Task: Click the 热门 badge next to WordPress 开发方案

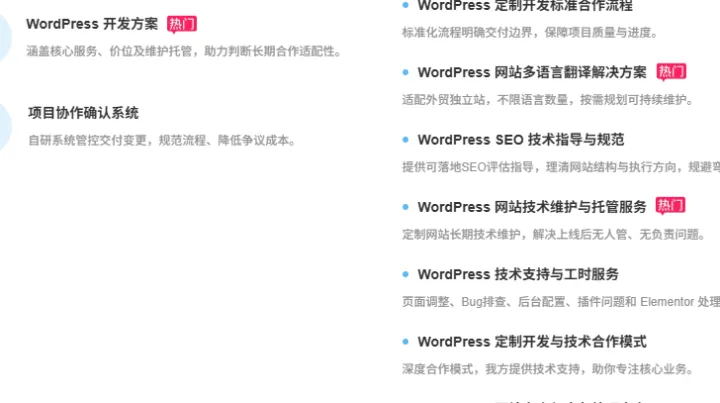Action: [x=182, y=24]
